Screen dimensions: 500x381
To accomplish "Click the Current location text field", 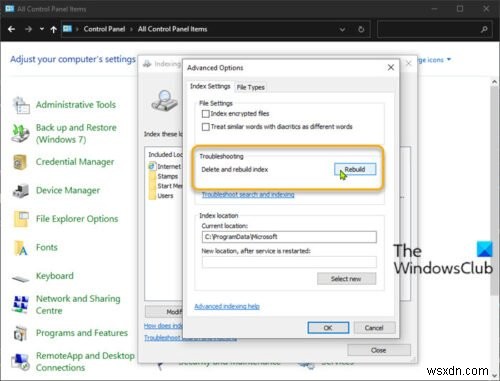I will (289, 237).
